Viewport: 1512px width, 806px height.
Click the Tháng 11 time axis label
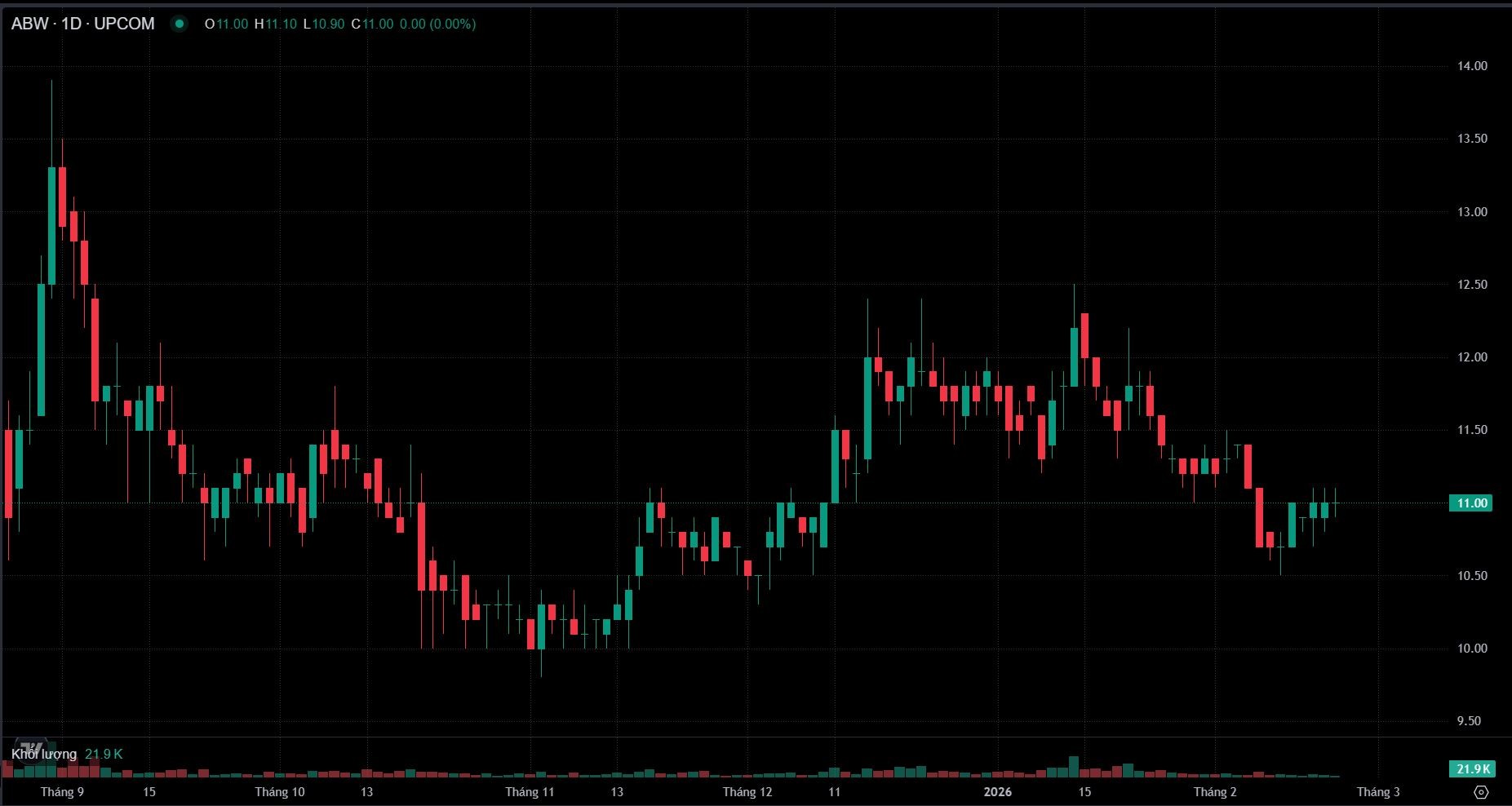click(530, 792)
